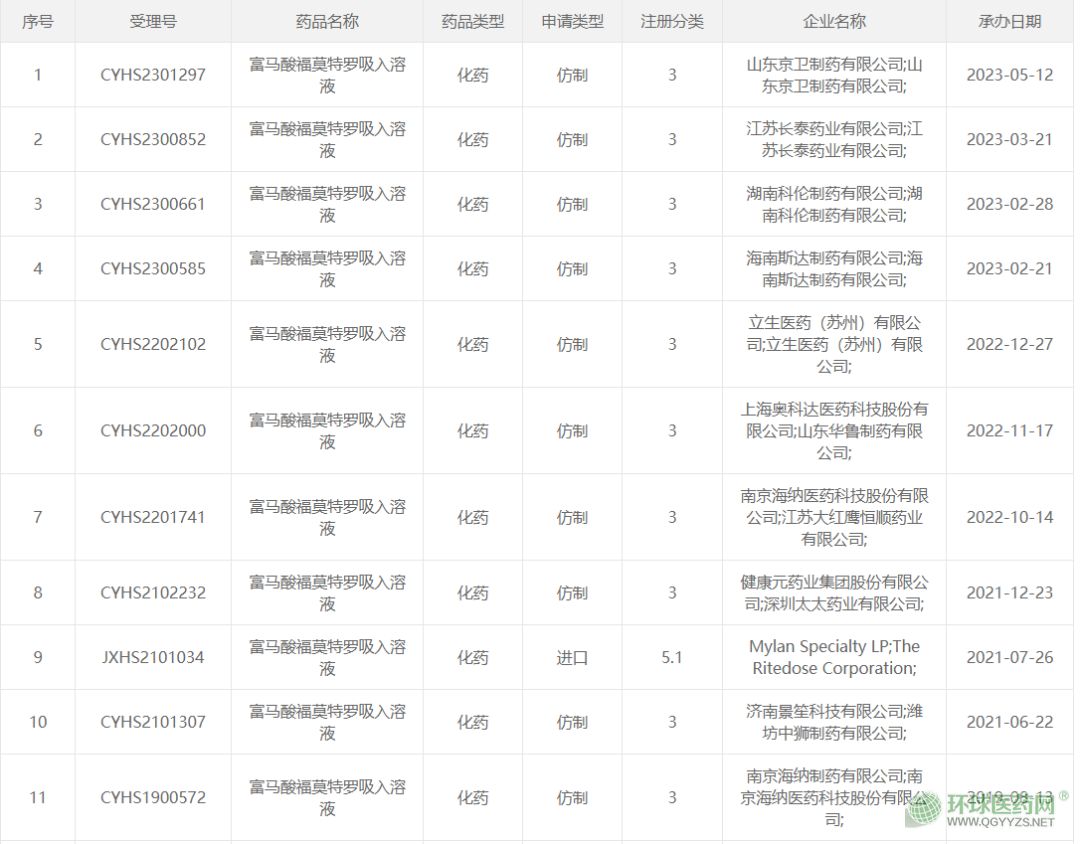
Task: Open the JXHS2101034 import record
Action: click(153, 658)
